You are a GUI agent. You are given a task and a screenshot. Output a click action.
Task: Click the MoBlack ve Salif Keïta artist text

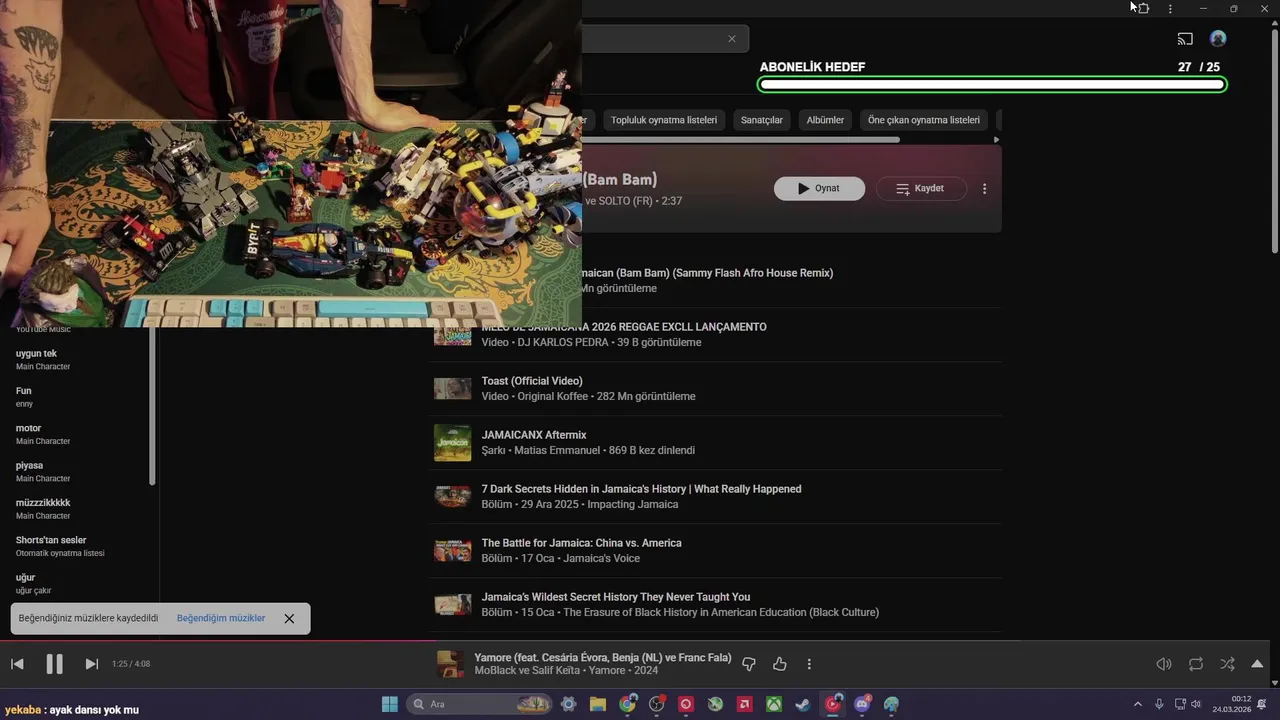pyautogui.click(x=529, y=670)
